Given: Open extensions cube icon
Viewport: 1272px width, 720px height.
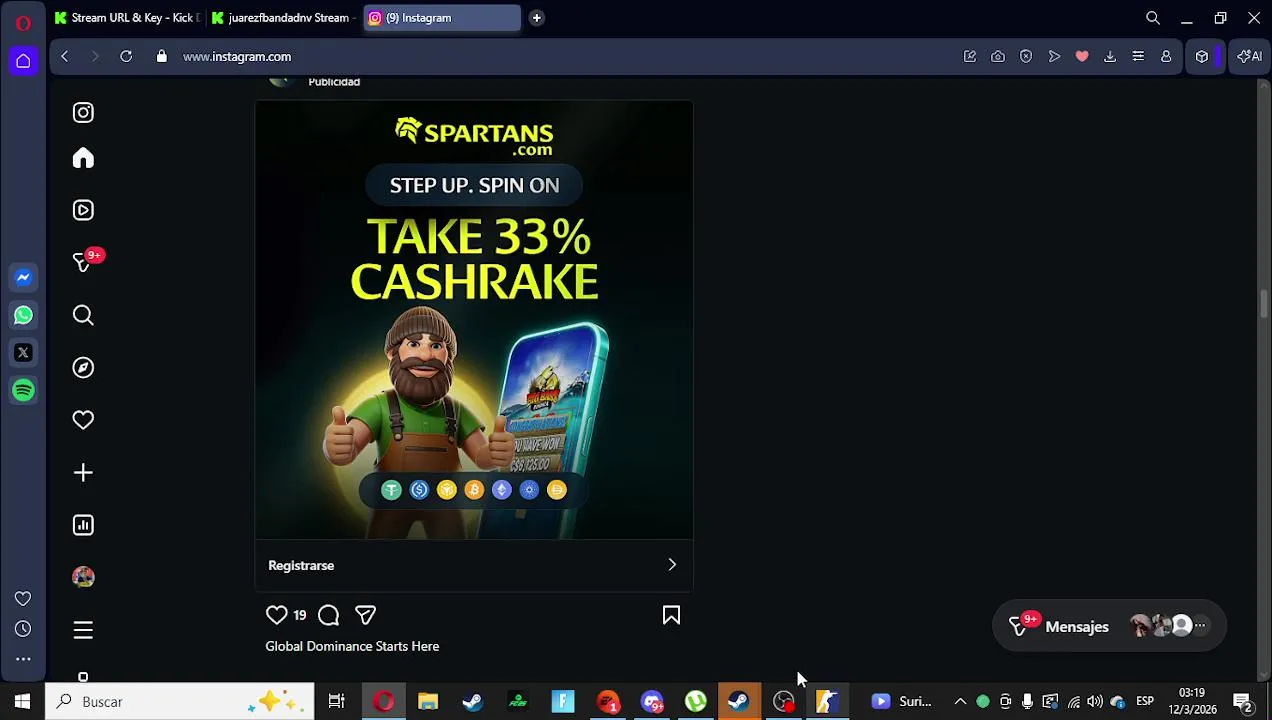Looking at the screenshot, I should (x=1202, y=57).
